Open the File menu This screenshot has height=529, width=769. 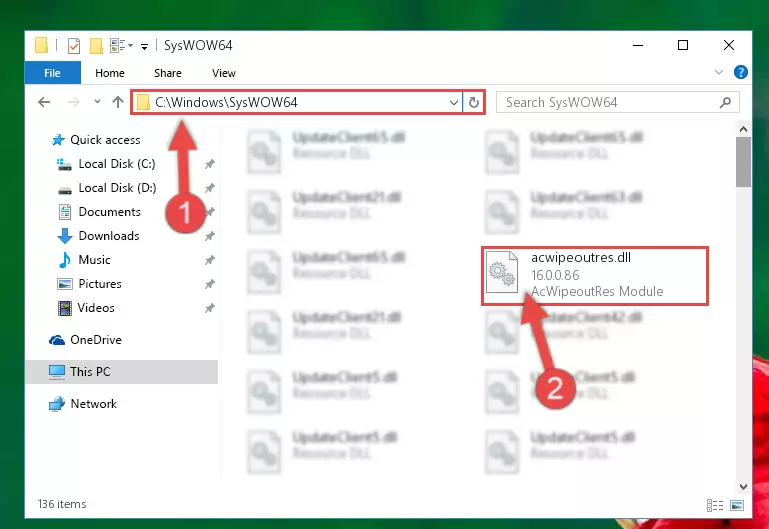point(52,73)
